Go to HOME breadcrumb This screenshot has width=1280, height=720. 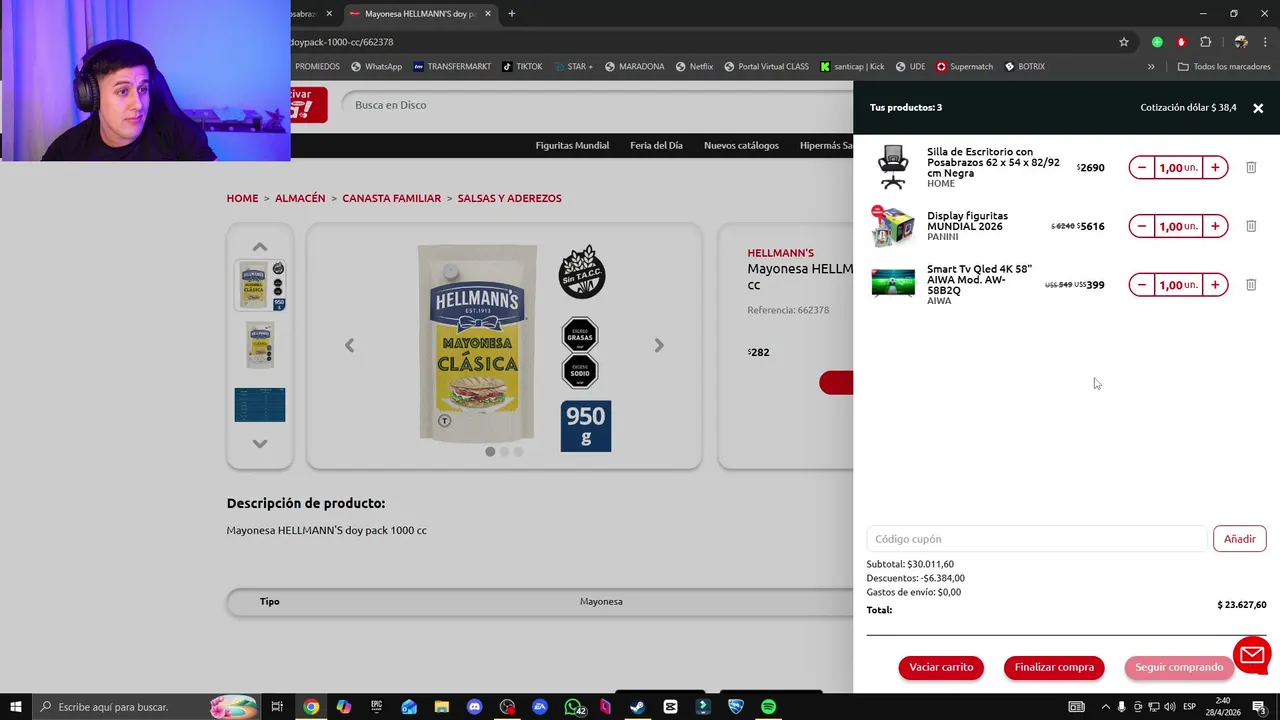tap(242, 198)
